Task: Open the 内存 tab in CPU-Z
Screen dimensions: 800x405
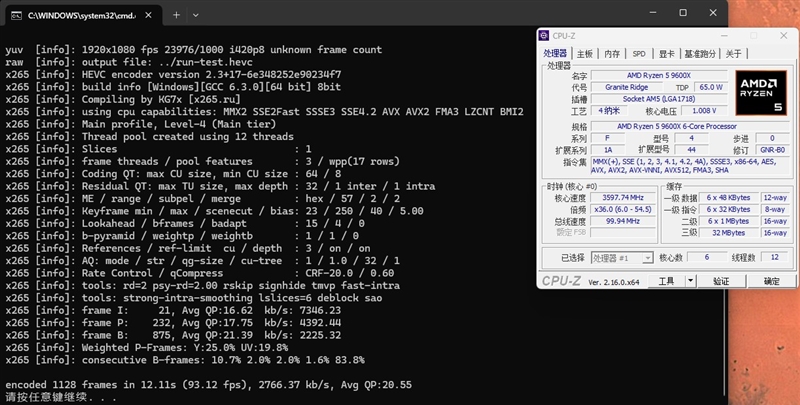Action: [x=610, y=54]
